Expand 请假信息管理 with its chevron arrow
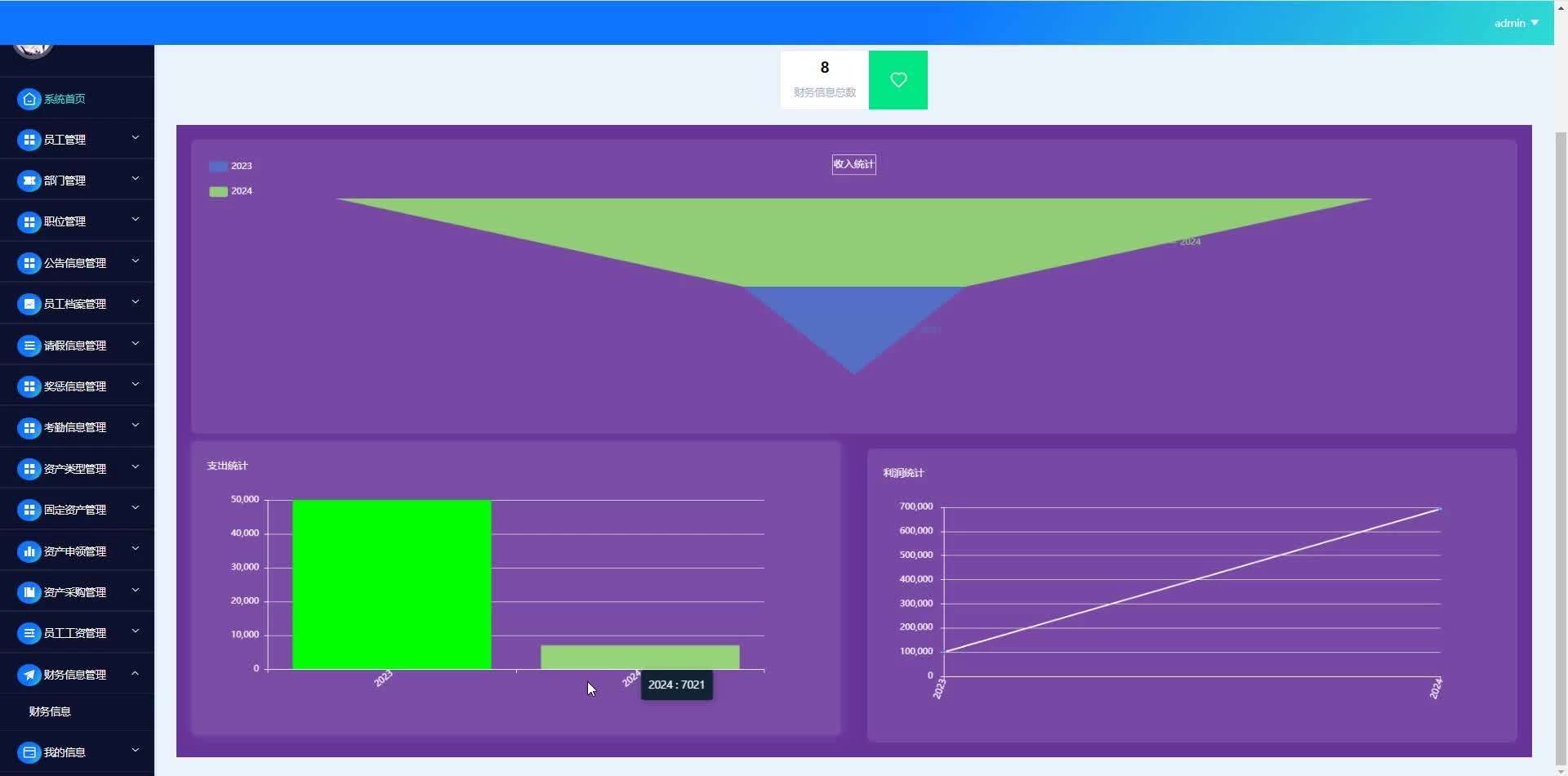Image resolution: width=1568 pixels, height=776 pixels. [x=136, y=344]
